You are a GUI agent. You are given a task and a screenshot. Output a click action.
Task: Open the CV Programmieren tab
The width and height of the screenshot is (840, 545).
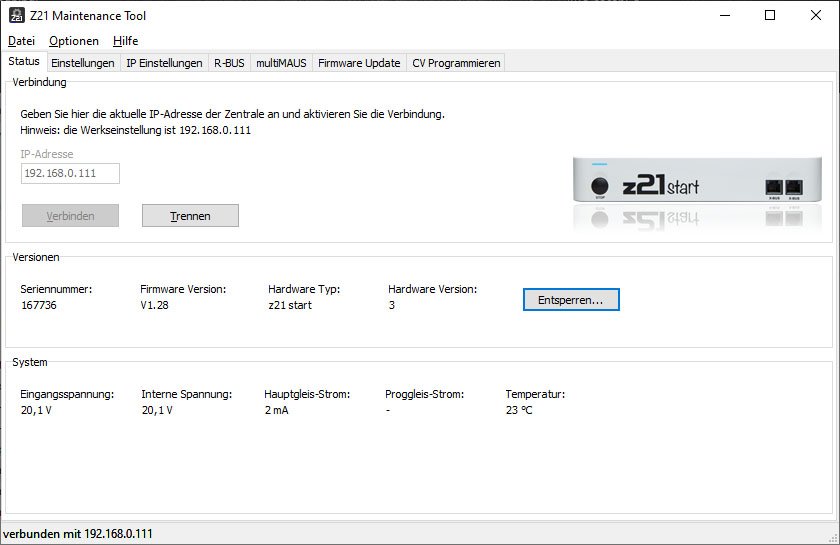point(456,63)
